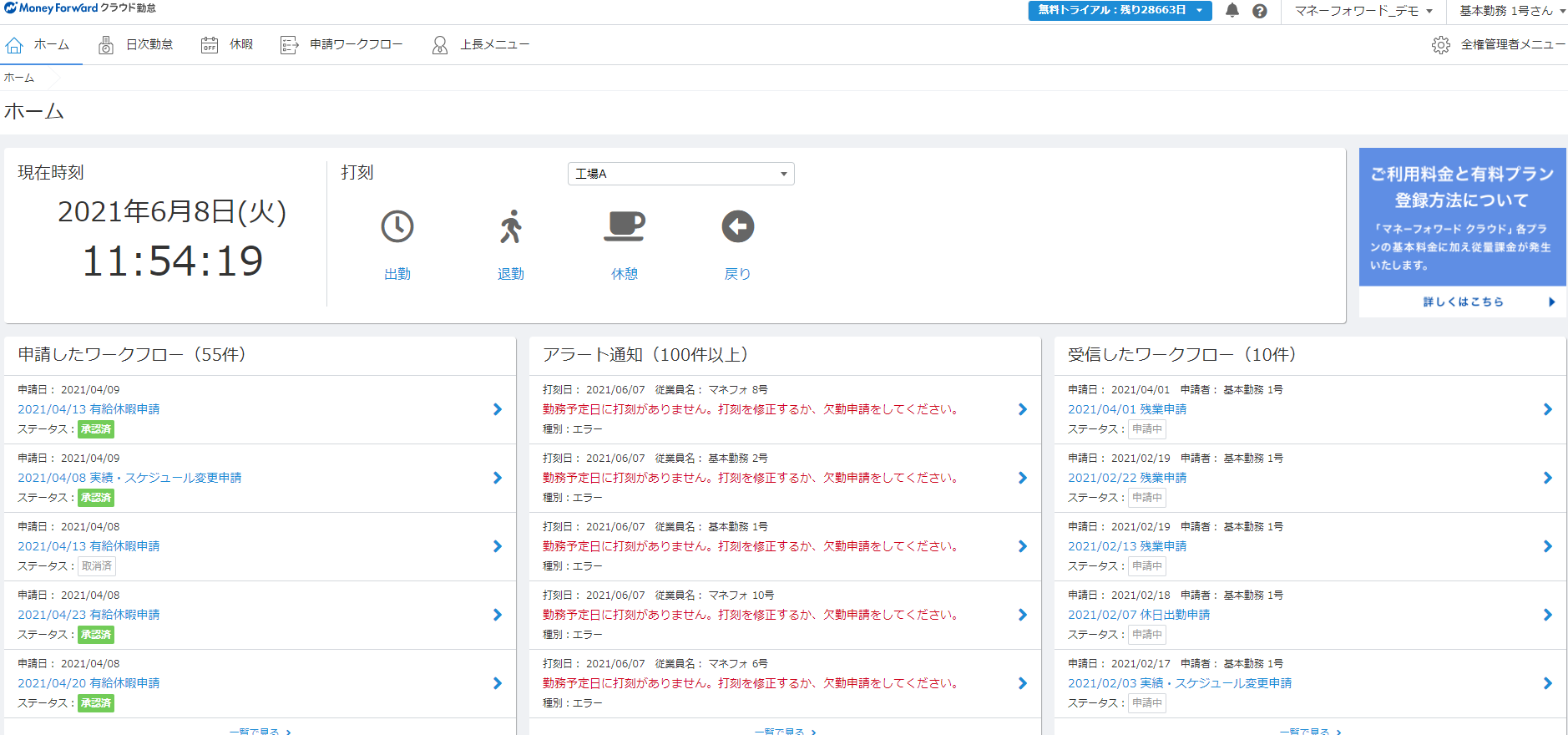Click the back arrow 戻り return icon
Image resolution: width=1568 pixels, height=735 pixels.
coord(737,226)
